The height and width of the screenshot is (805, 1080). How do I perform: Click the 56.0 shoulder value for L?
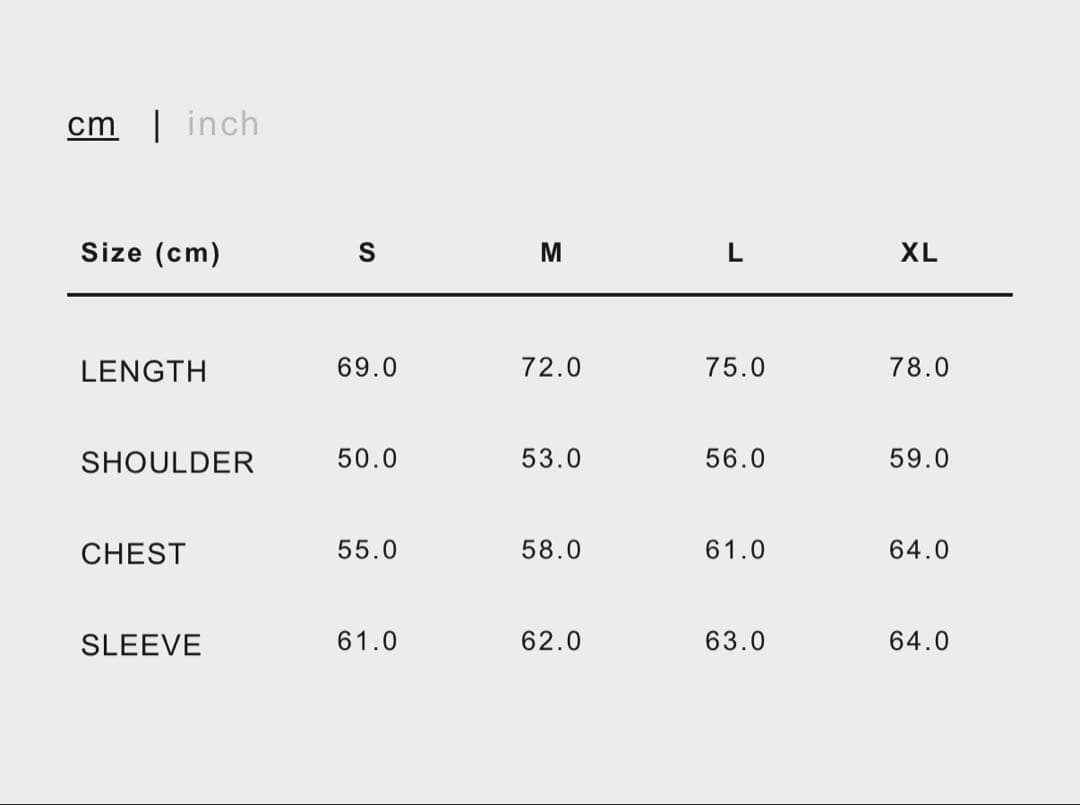coord(735,459)
